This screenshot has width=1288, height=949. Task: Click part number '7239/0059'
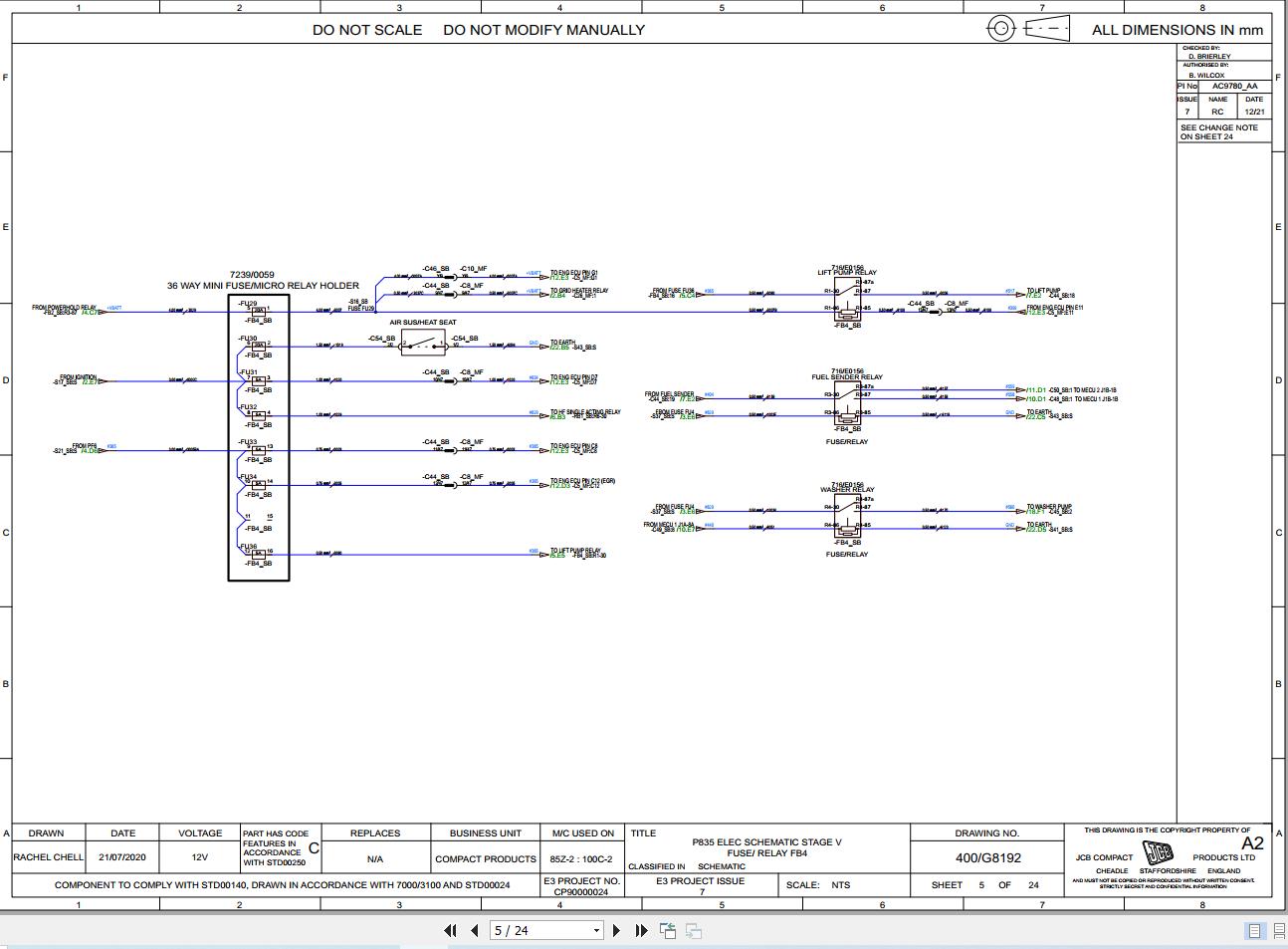pos(252,275)
